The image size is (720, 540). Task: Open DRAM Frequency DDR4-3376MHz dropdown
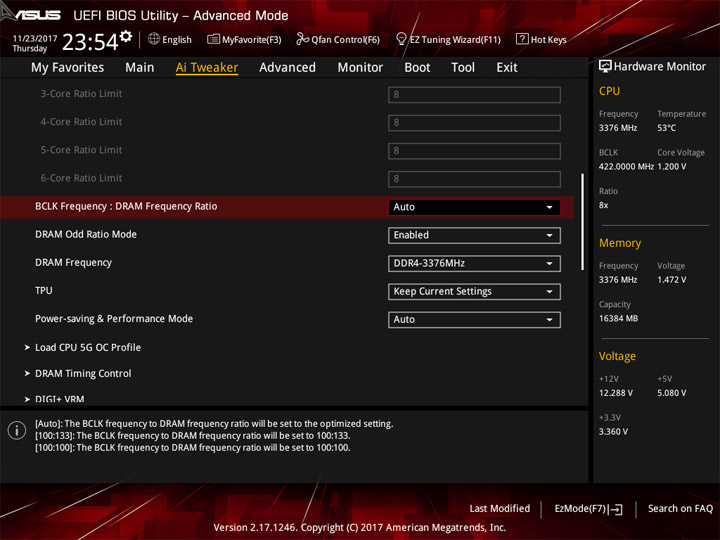point(474,264)
